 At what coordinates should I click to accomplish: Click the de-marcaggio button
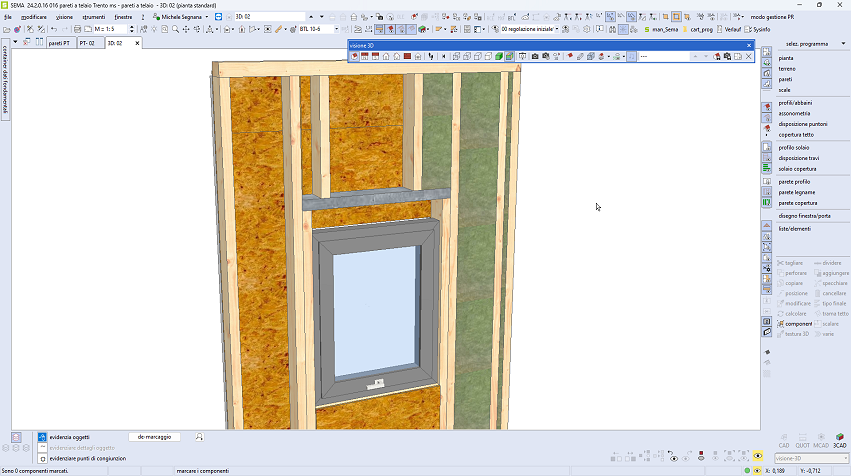[154, 437]
